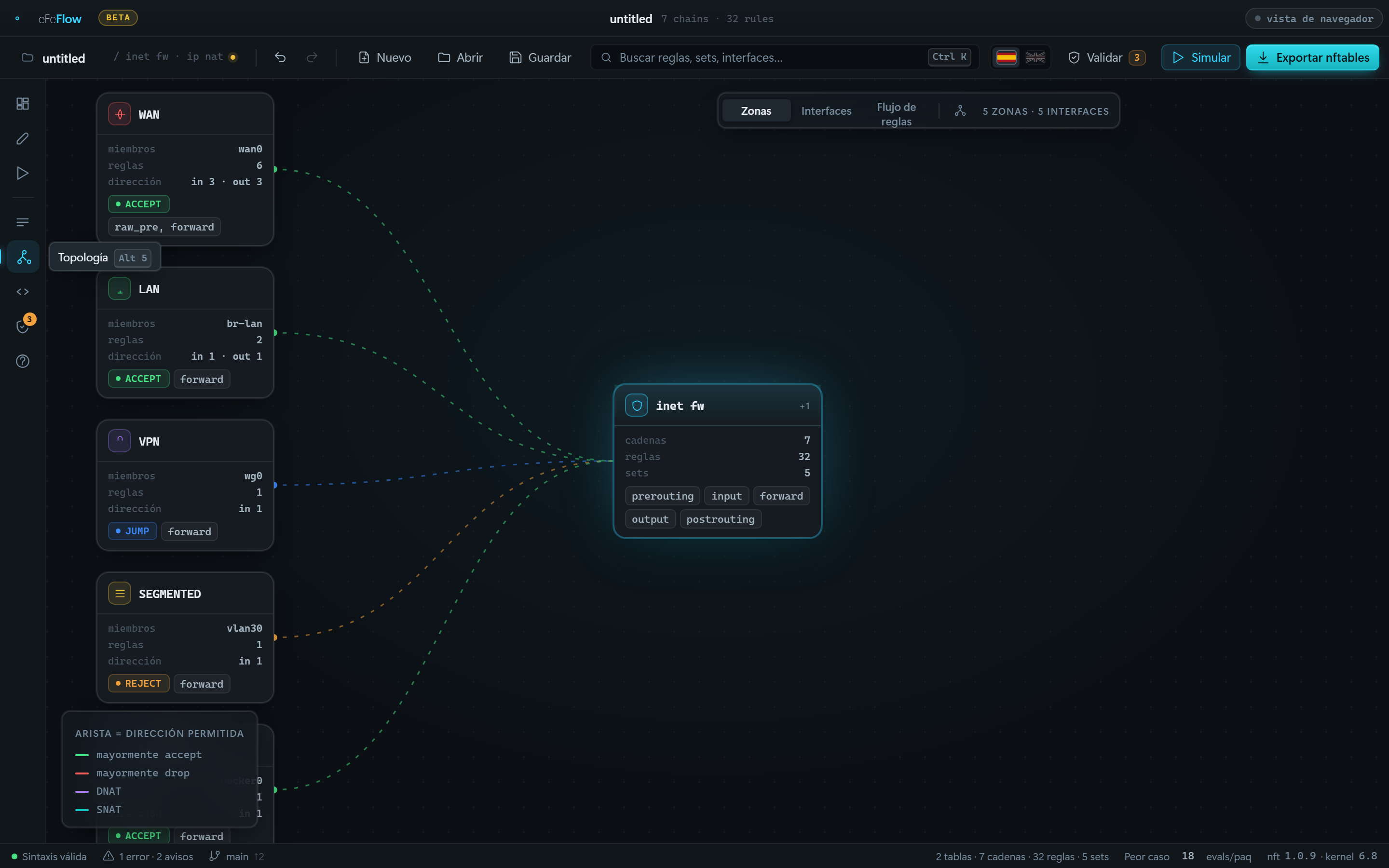Image resolution: width=1389 pixels, height=868 pixels.
Task: Switch language to English flag
Action: point(1035,57)
